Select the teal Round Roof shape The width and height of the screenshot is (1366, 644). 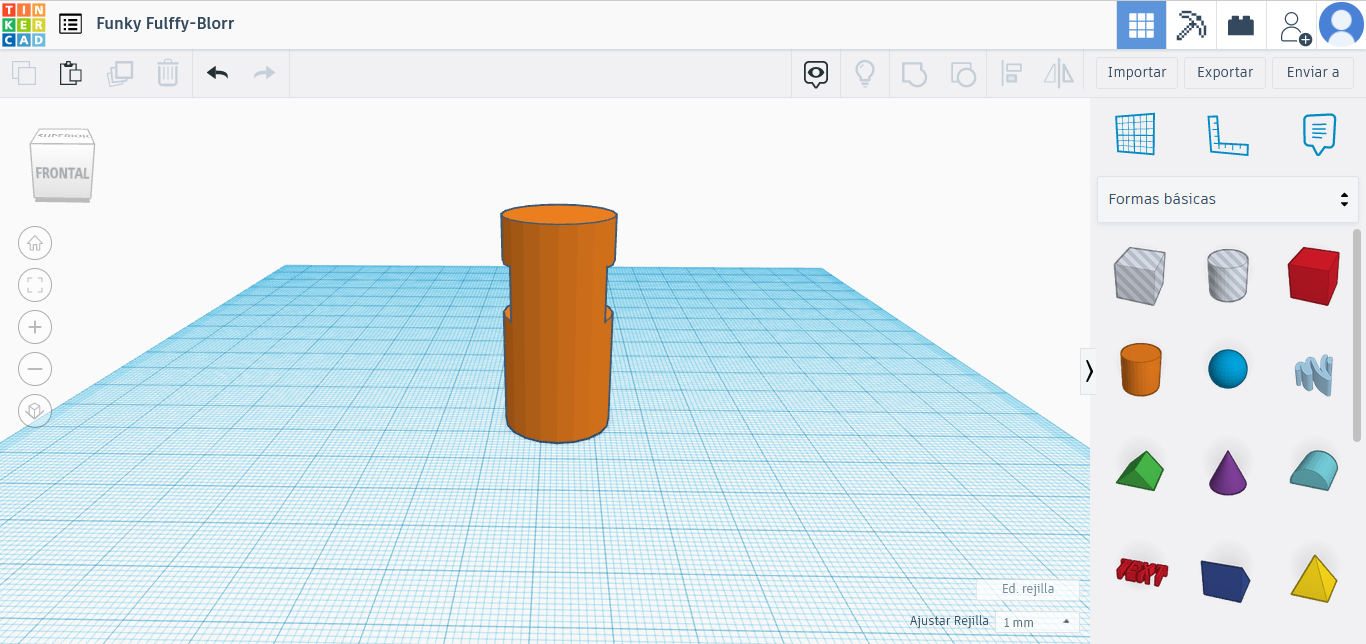1313,470
